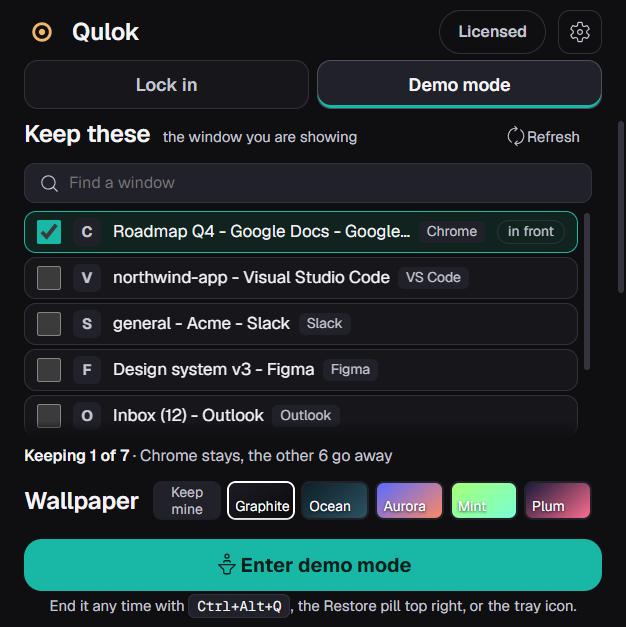Switch to the Demo mode tab
The height and width of the screenshot is (627, 626).
click(x=459, y=85)
